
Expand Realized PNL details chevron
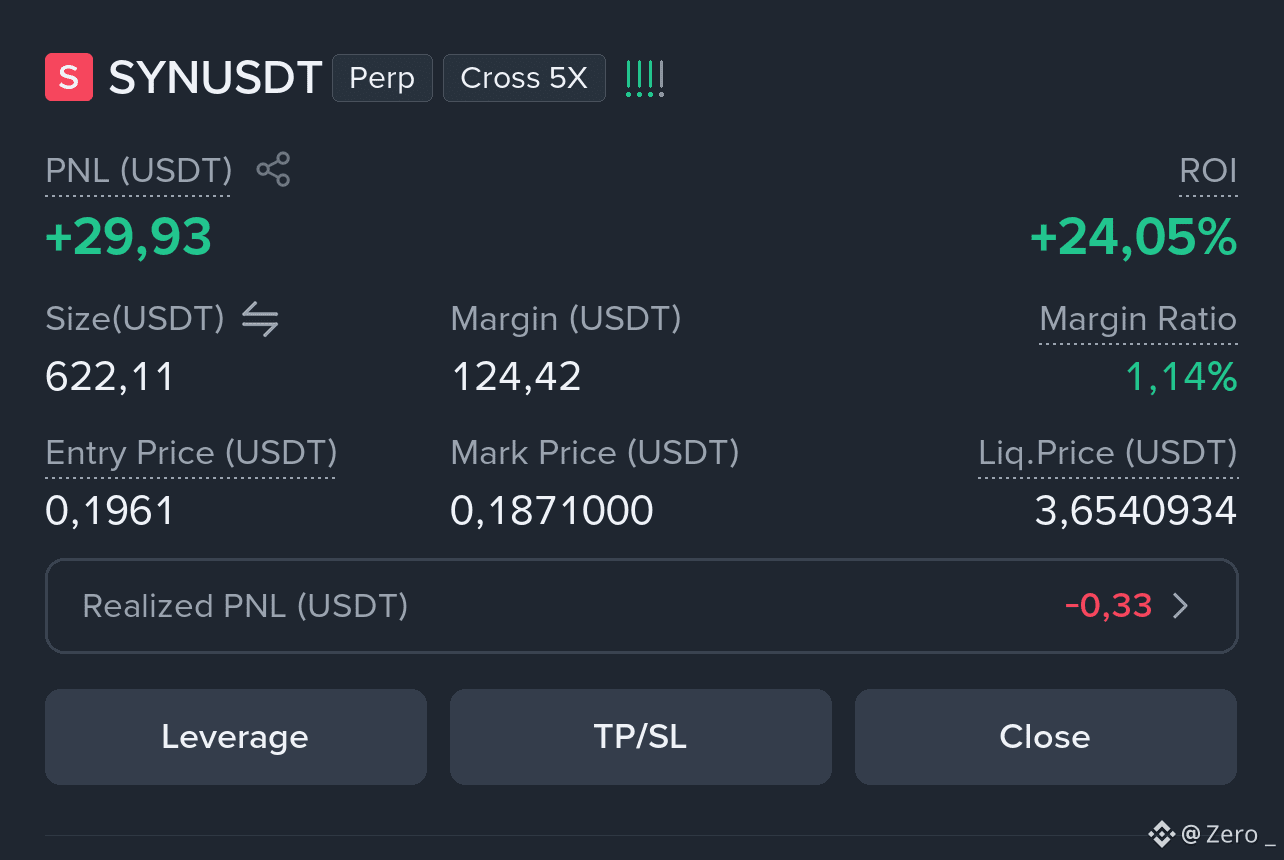pos(1180,606)
